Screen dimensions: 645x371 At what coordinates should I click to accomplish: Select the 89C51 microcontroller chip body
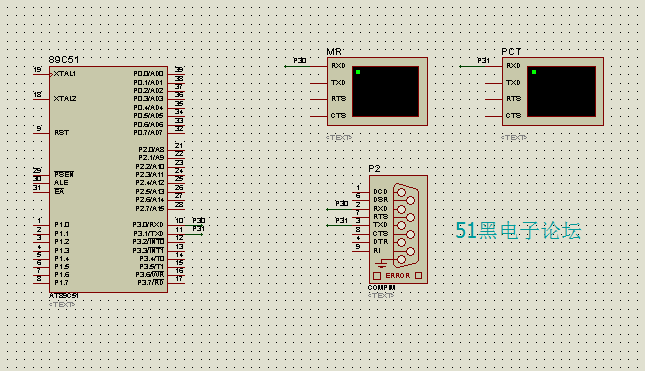(x=108, y=179)
